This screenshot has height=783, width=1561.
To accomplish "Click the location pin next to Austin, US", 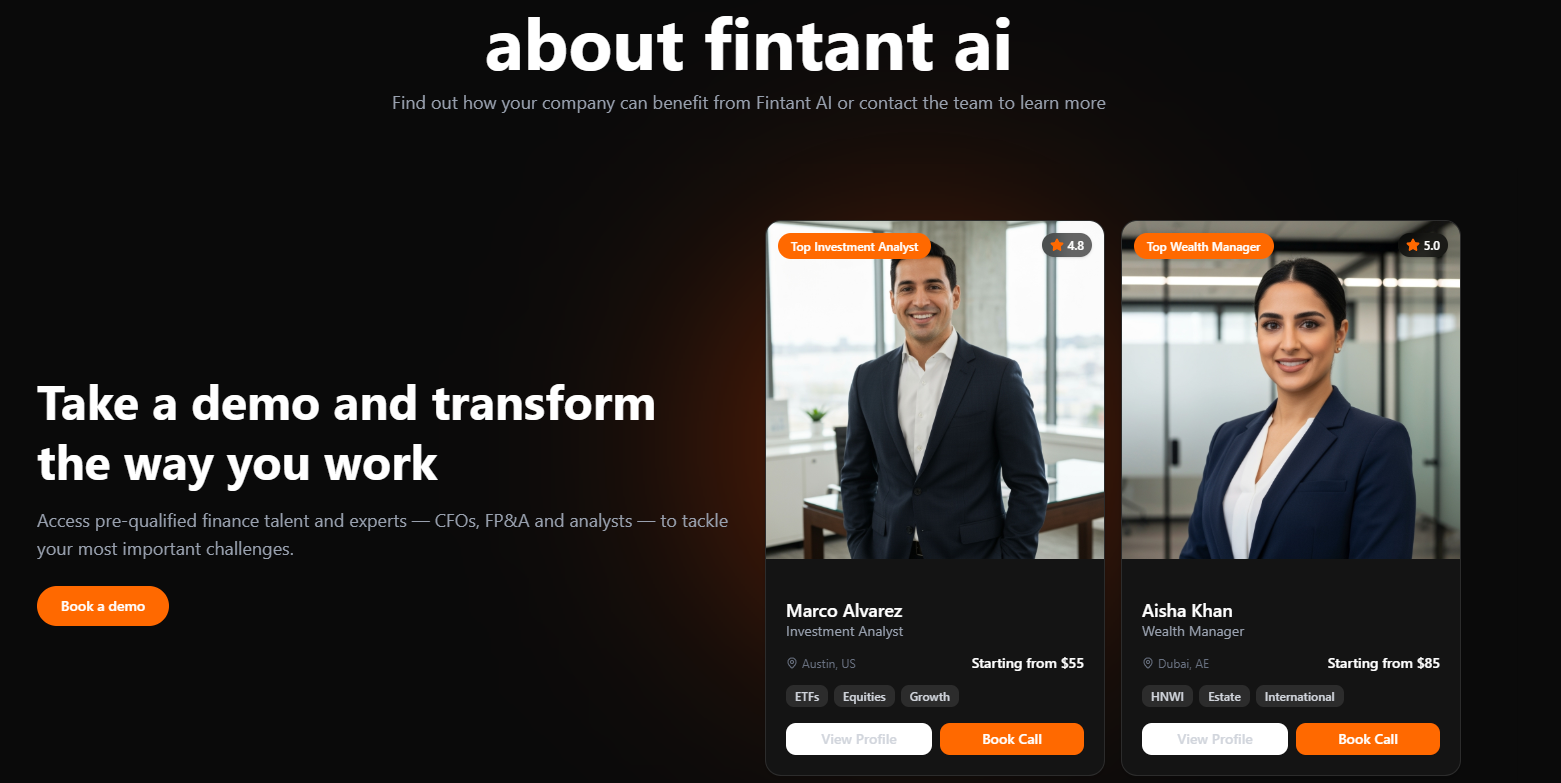I will click(x=792, y=663).
